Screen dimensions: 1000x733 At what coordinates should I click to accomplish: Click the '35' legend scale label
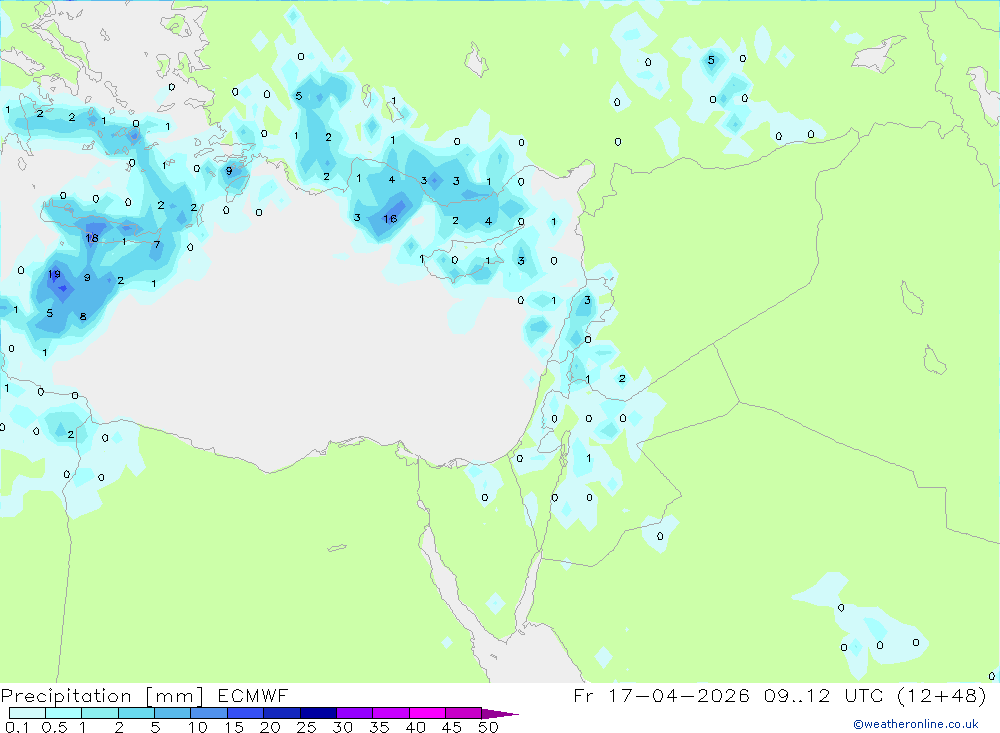pyautogui.click(x=379, y=727)
